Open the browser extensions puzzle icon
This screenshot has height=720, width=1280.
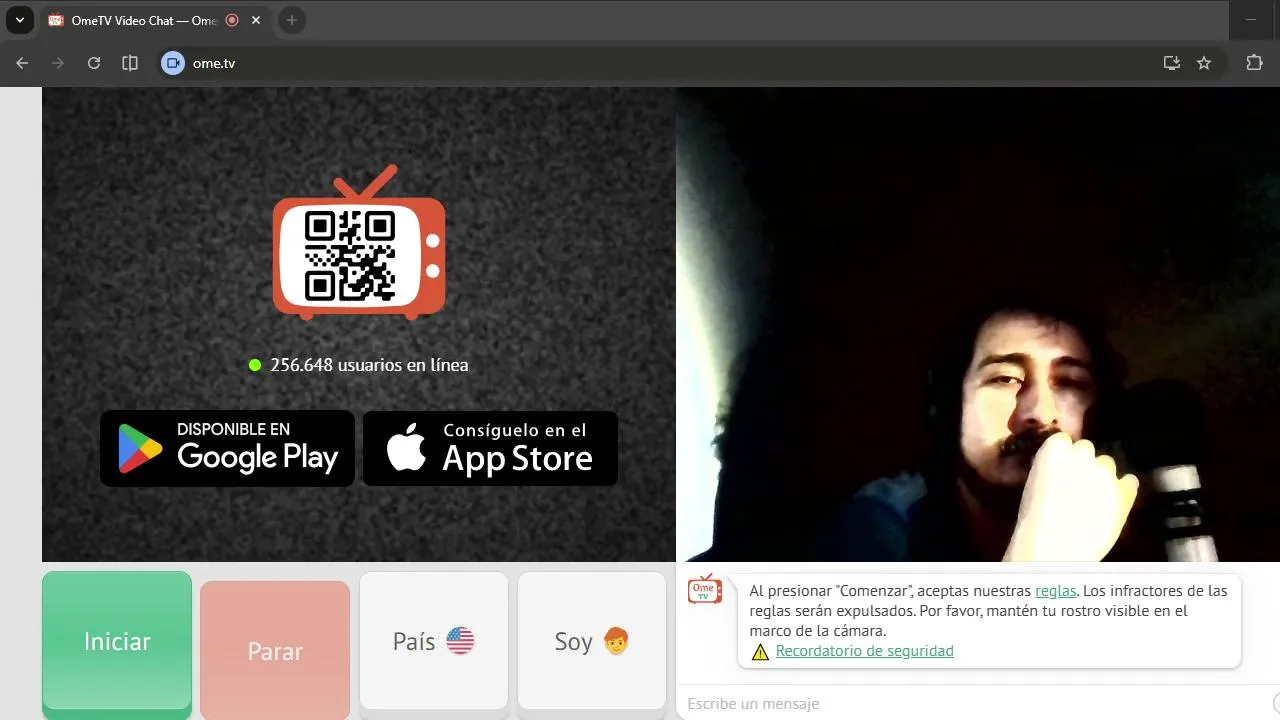click(x=1254, y=63)
